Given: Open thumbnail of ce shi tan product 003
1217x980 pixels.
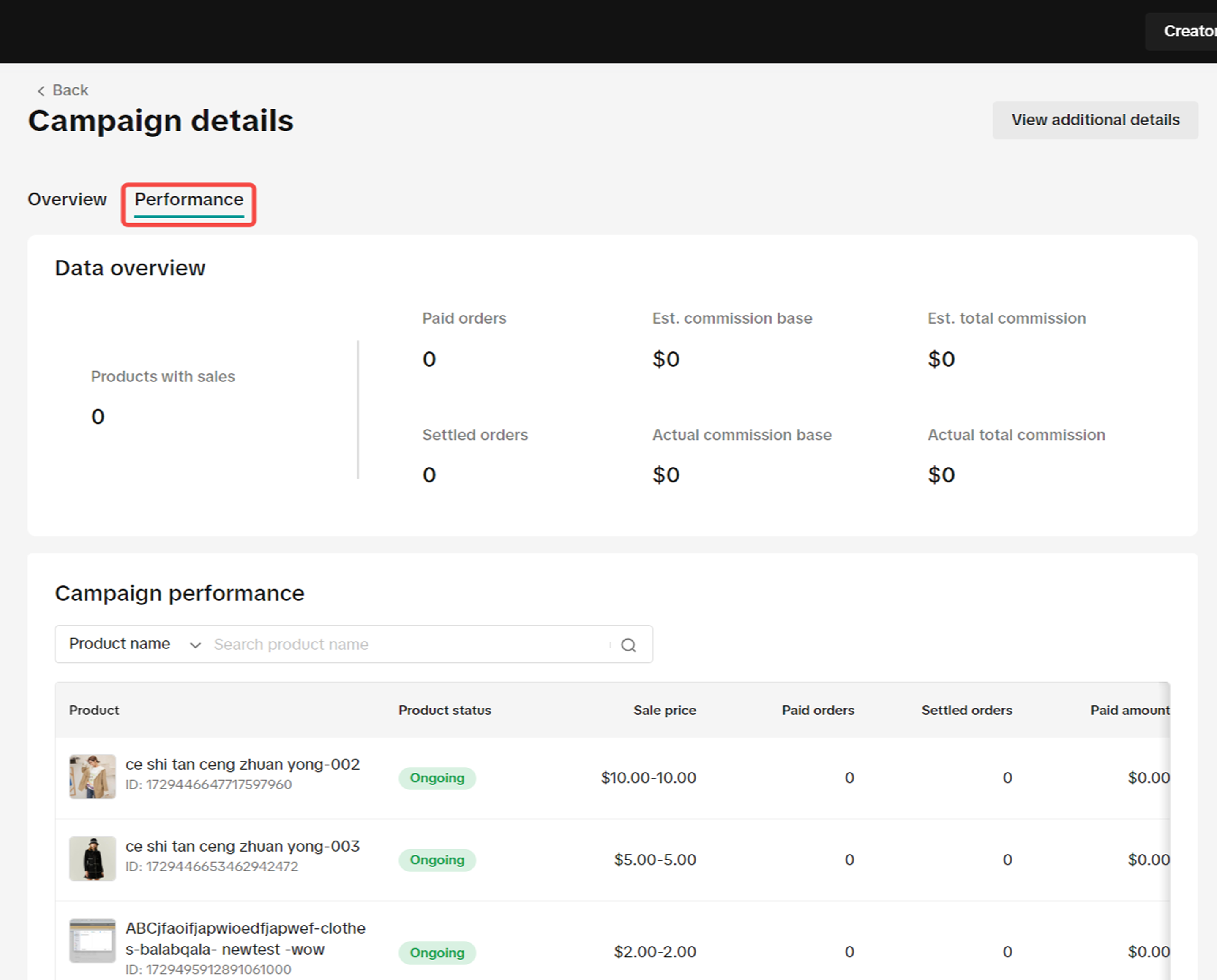Looking at the screenshot, I should [x=92, y=859].
